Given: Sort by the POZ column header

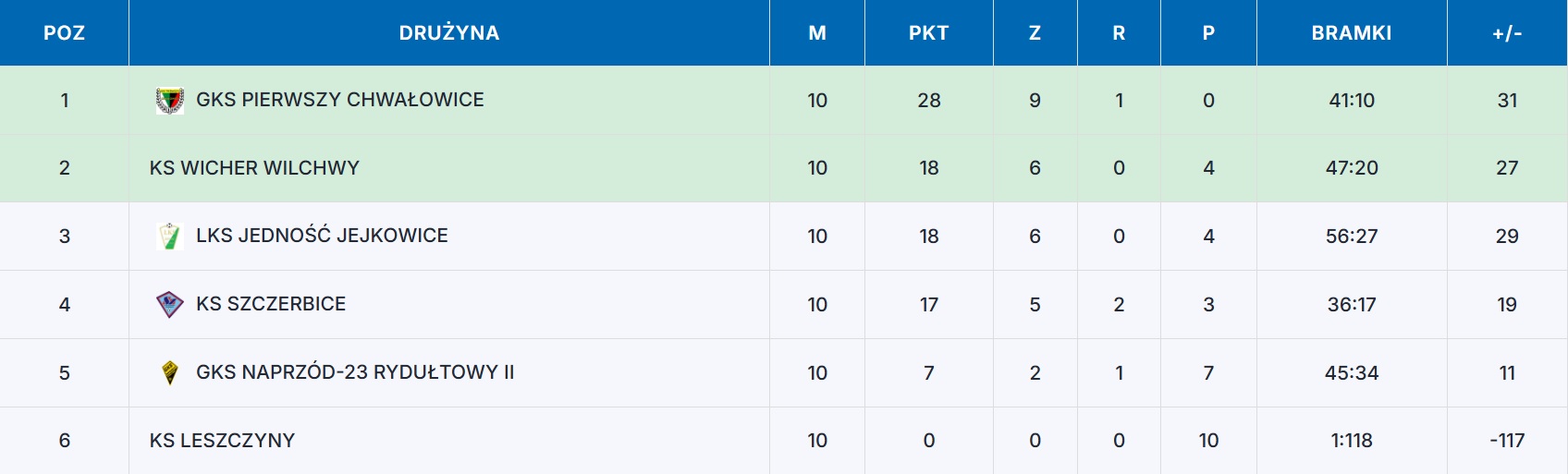Looking at the screenshot, I should [64, 33].
